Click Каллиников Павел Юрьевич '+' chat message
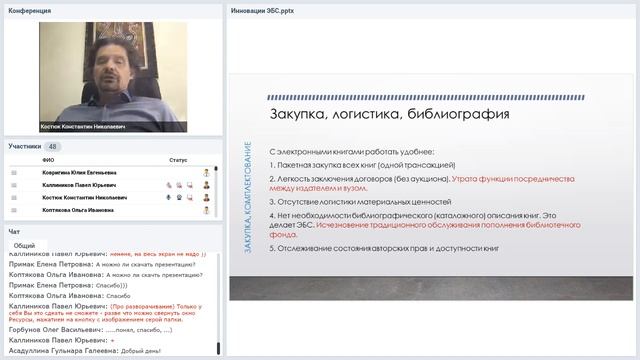This screenshot has width=640, height=360. pyautogui.click(x=61, y=340)
